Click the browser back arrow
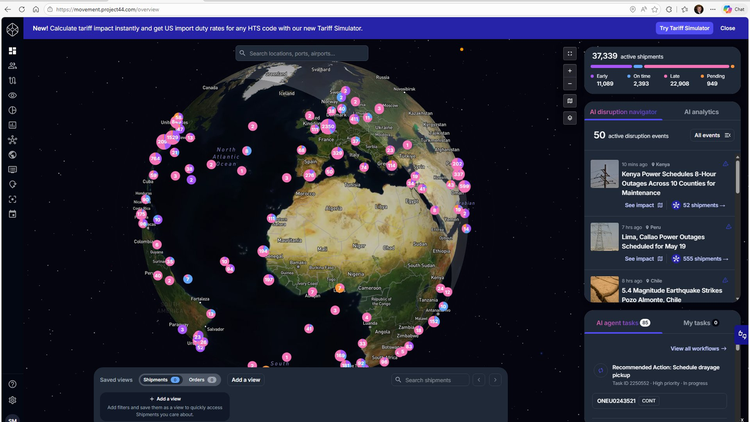 point(8,9)
